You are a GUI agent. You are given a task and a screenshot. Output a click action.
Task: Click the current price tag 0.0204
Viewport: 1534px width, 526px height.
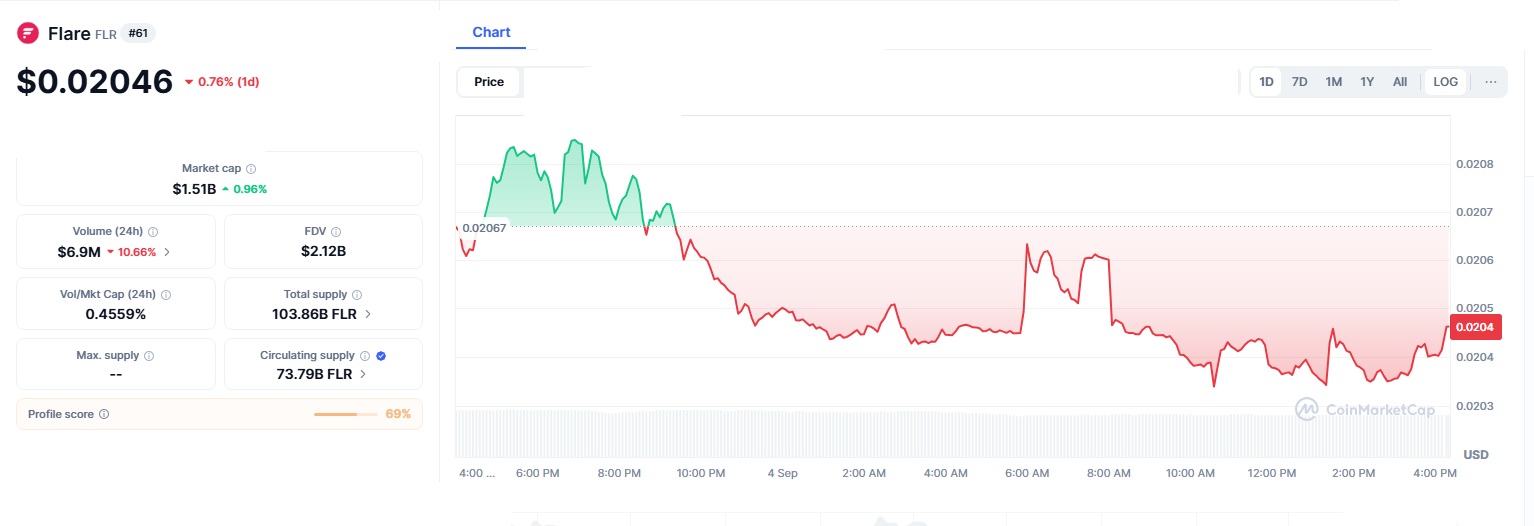(1475, 327)
